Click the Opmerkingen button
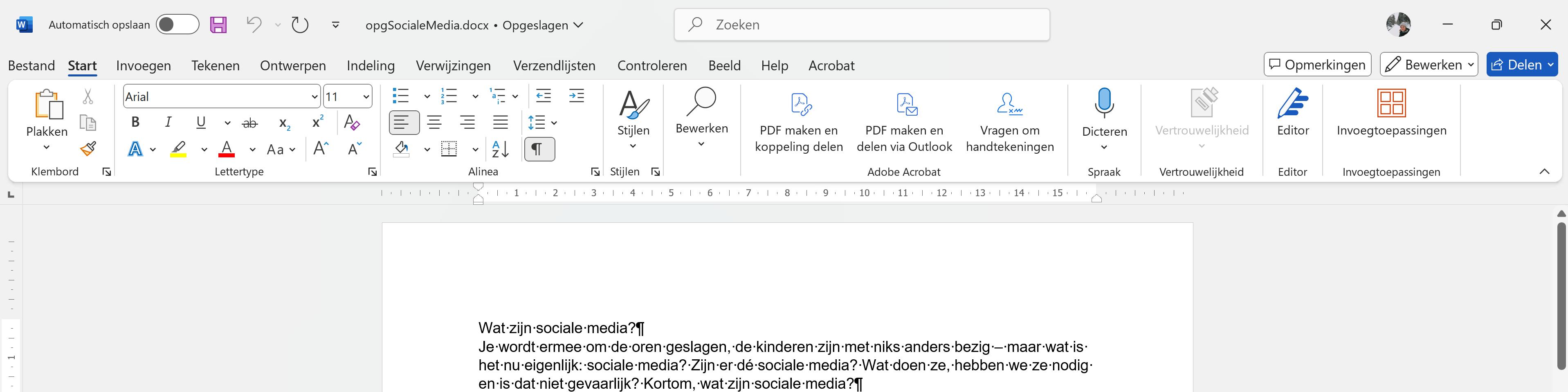The image size is (1568, 392). point(1317,65)
